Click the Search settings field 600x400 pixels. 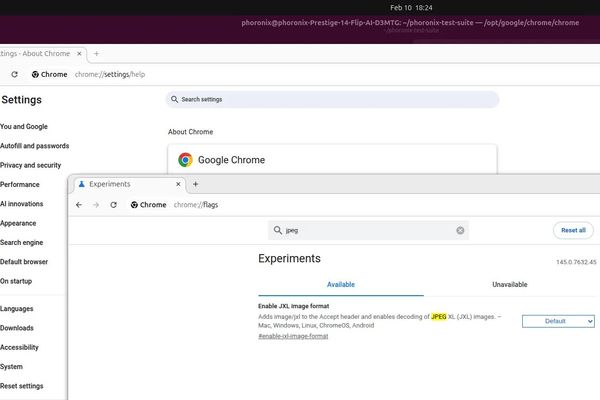[332, 100]
